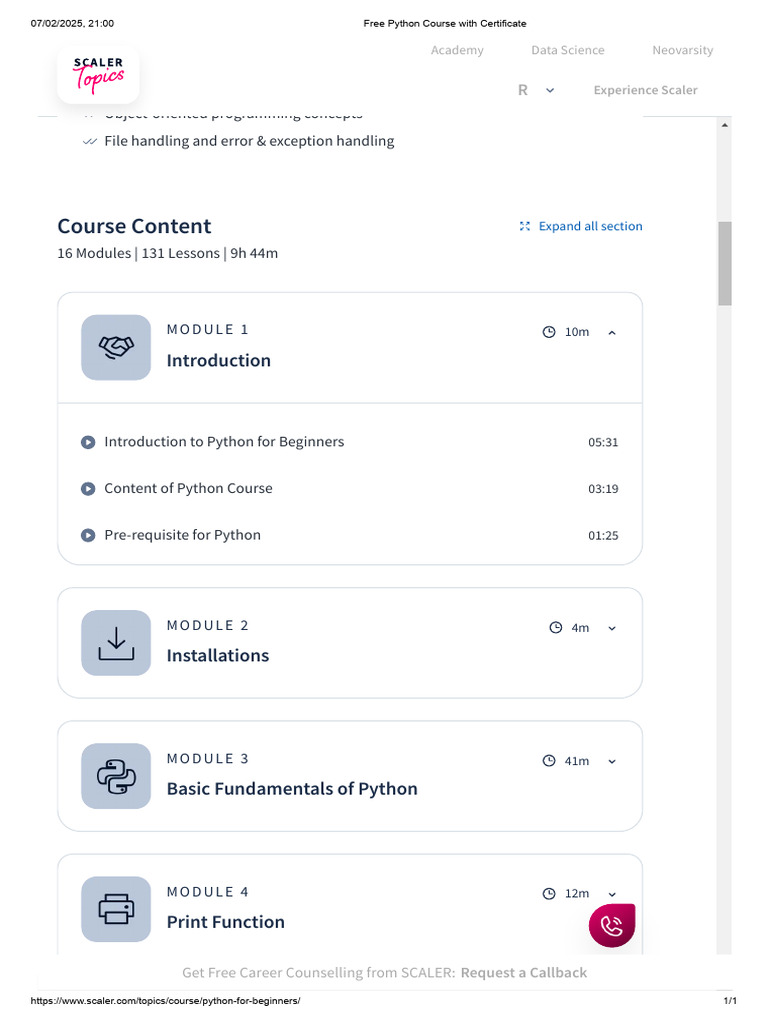
Task: Expand Module 3 Basic Fundamentals chevron
Action: [x=612, y=761]
